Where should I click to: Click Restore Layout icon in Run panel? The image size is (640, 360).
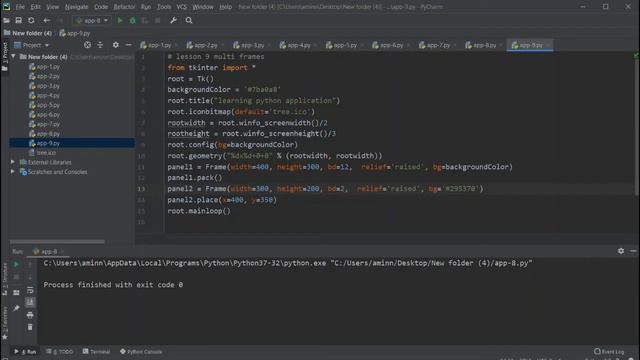16,293
